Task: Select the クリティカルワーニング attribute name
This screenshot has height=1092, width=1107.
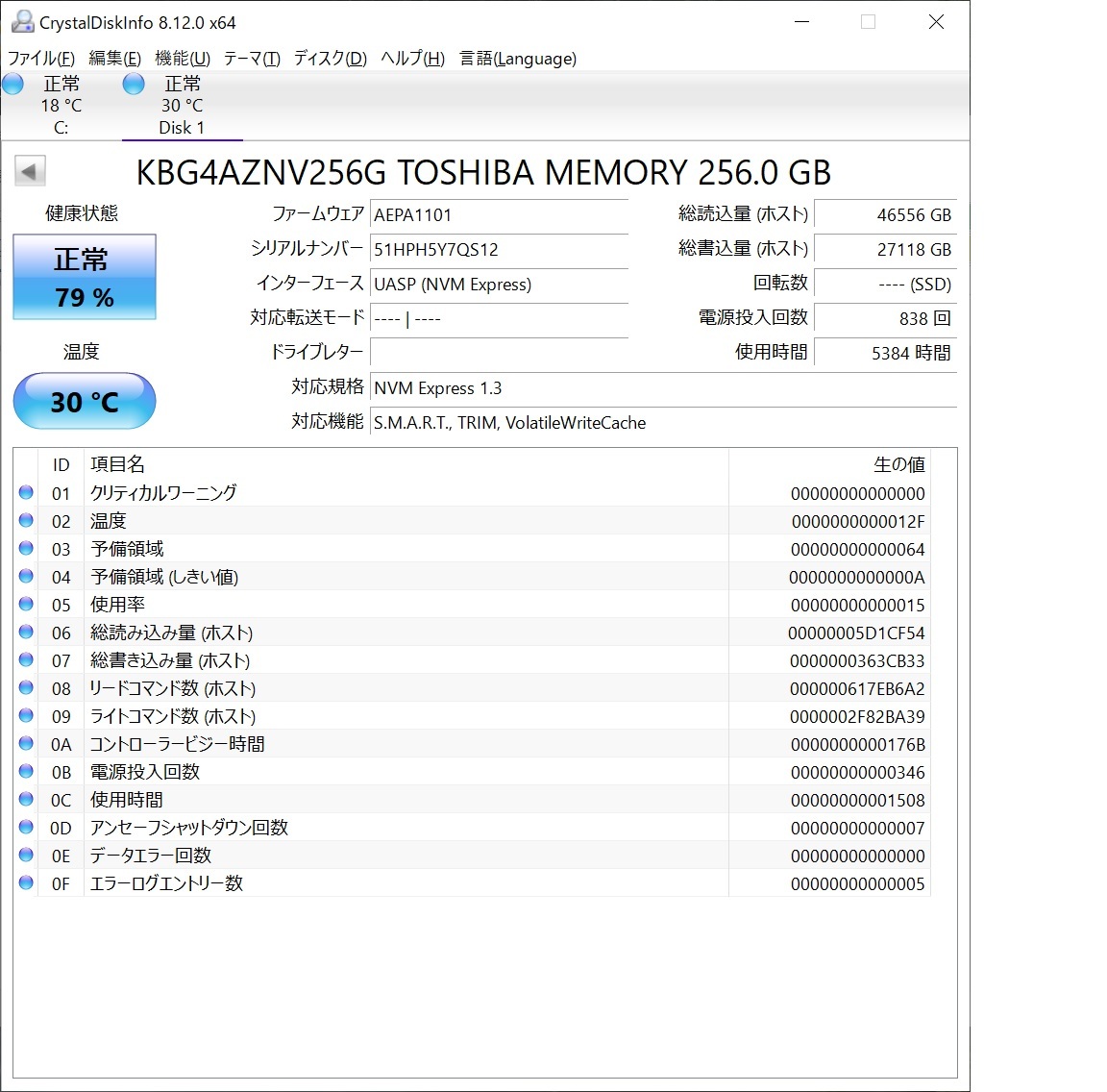Action: (x=163, y=493)
